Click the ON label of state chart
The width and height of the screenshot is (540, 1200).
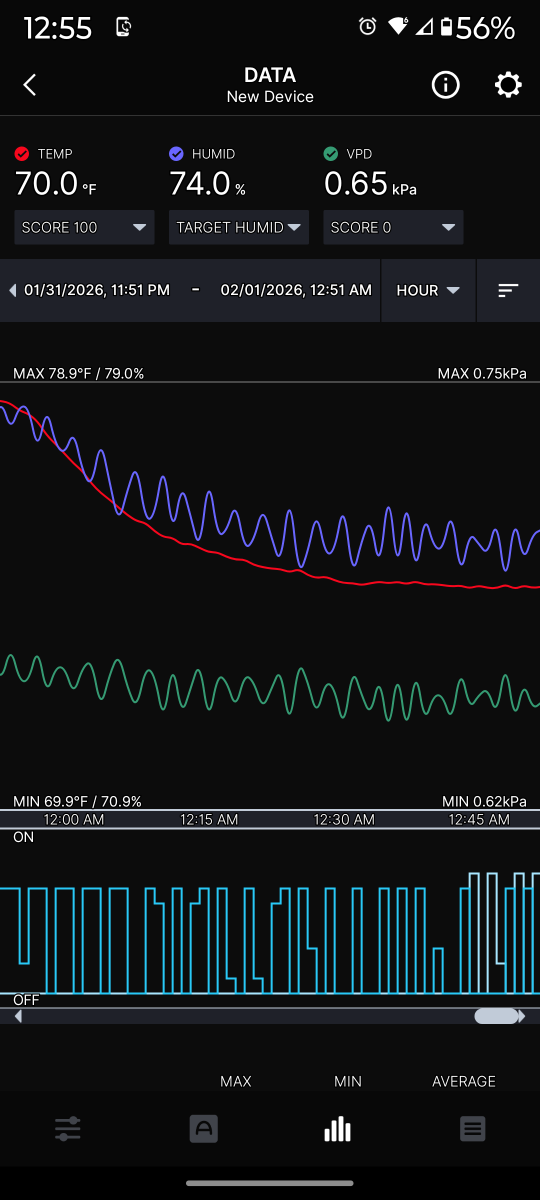pyautogui.click(x=23, y=837)
